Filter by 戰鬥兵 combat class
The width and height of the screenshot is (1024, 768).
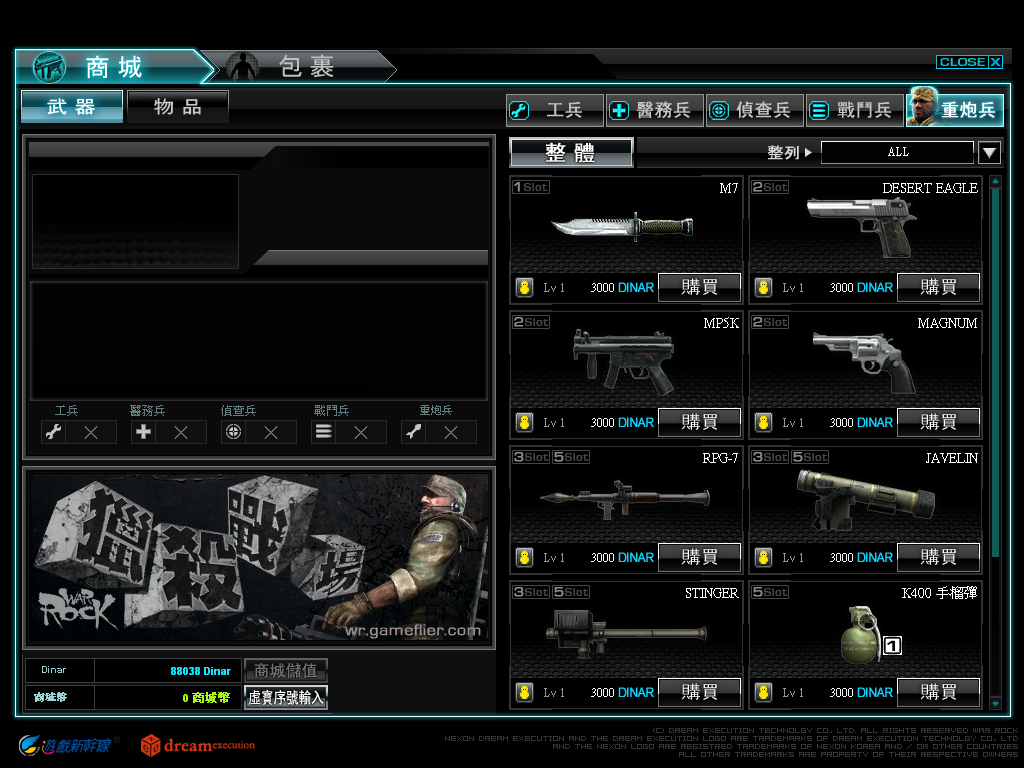point(854,110)
